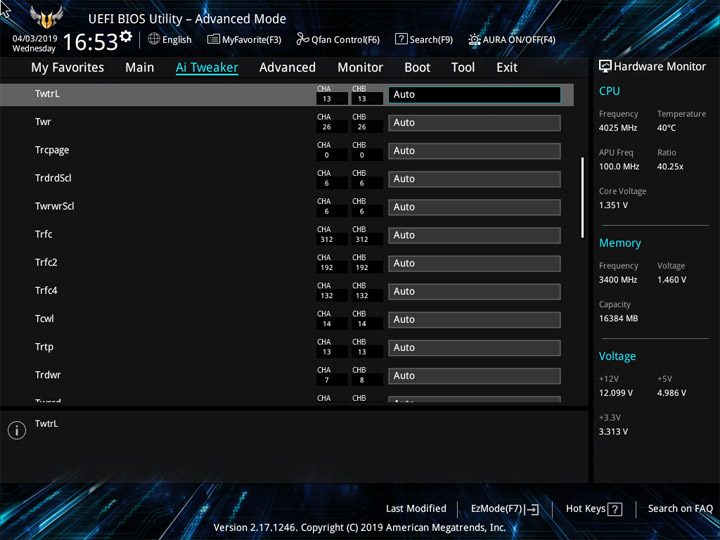Click Trfc CHA value 312

tap(327, 239)
